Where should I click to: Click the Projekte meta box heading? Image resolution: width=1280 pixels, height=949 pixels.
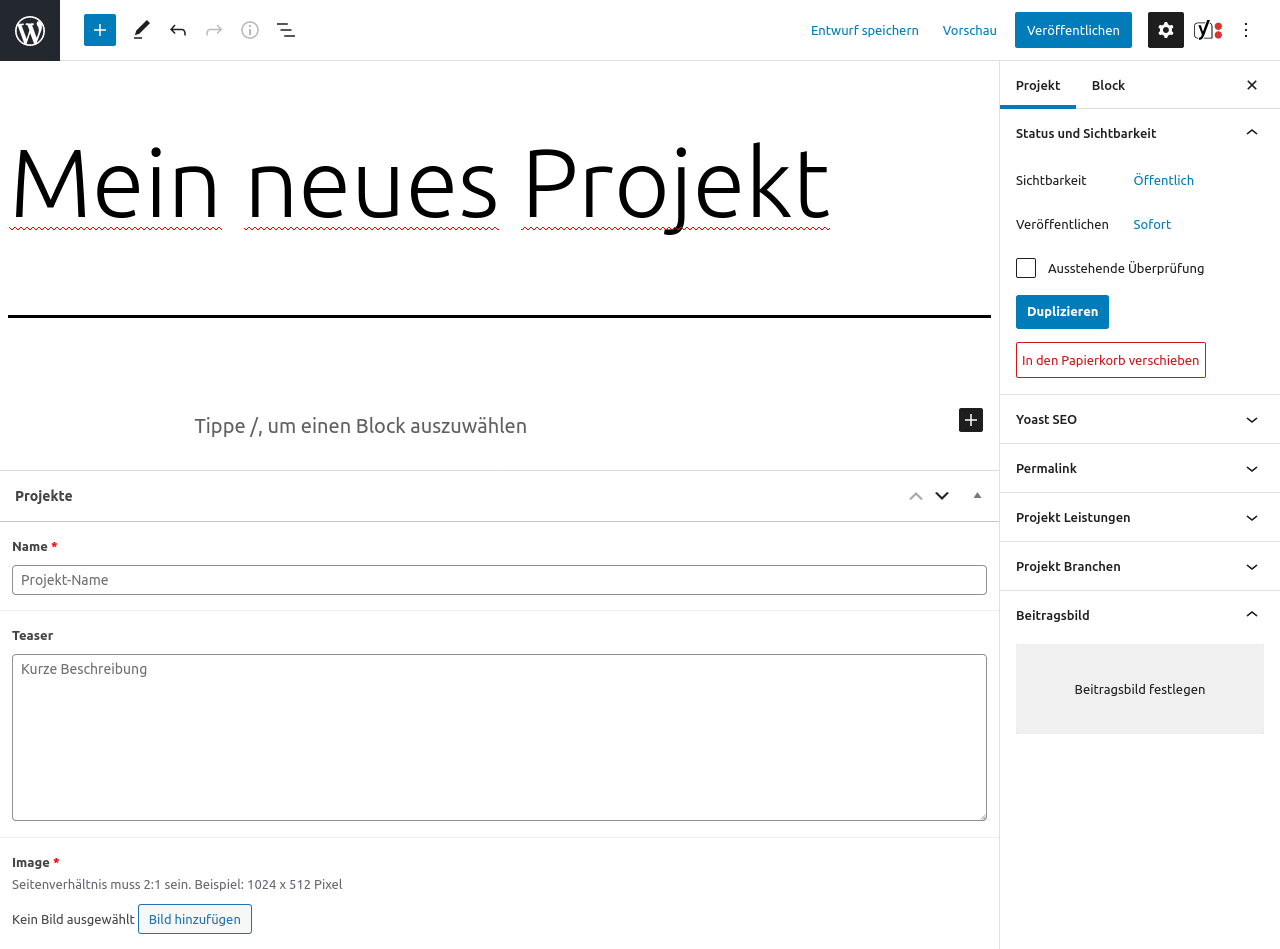(x=44, y=496)
